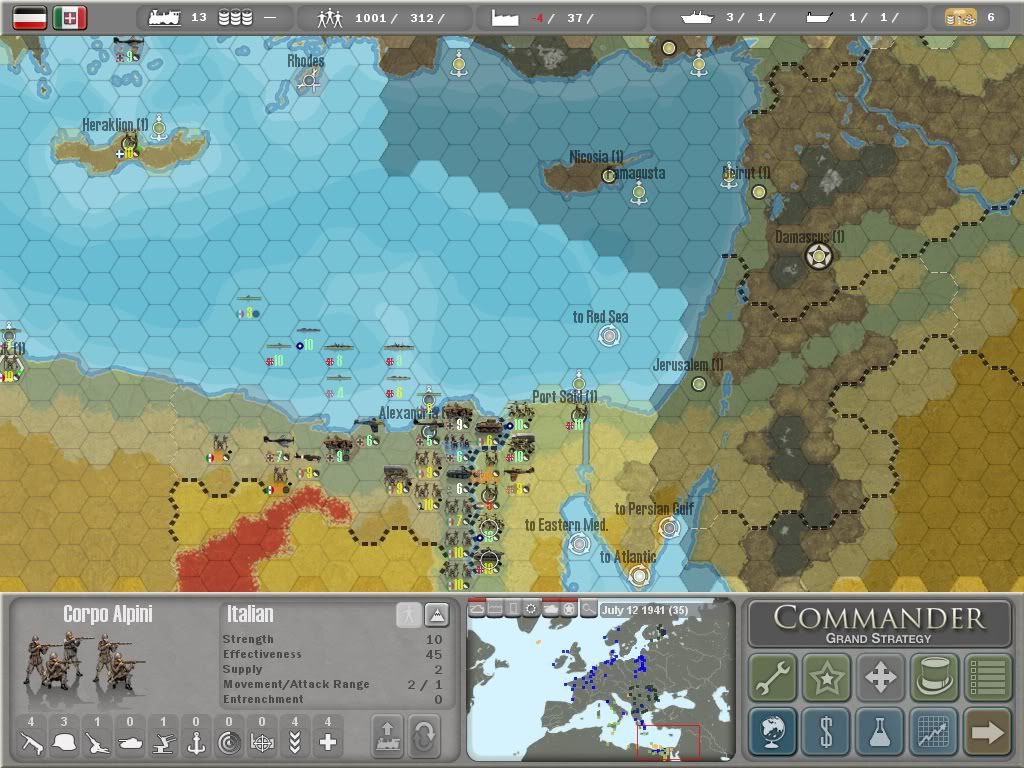Image resolution: width=1024 pixels, height=768 pixels.
Task: Click the Rhodes airfield marker
Action: click(309, 81)
